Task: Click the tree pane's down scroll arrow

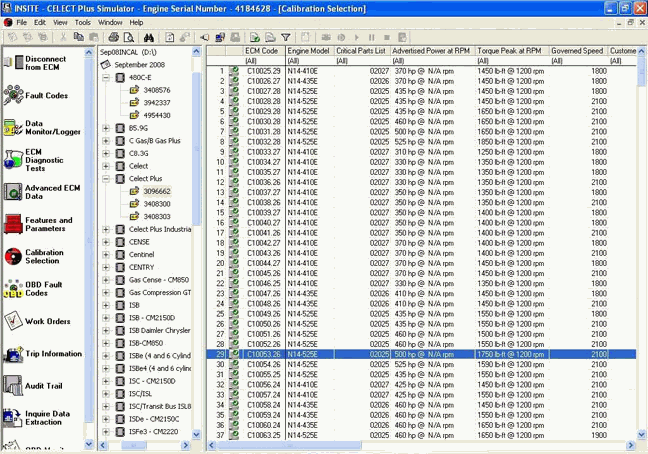Action: point(196,435)
